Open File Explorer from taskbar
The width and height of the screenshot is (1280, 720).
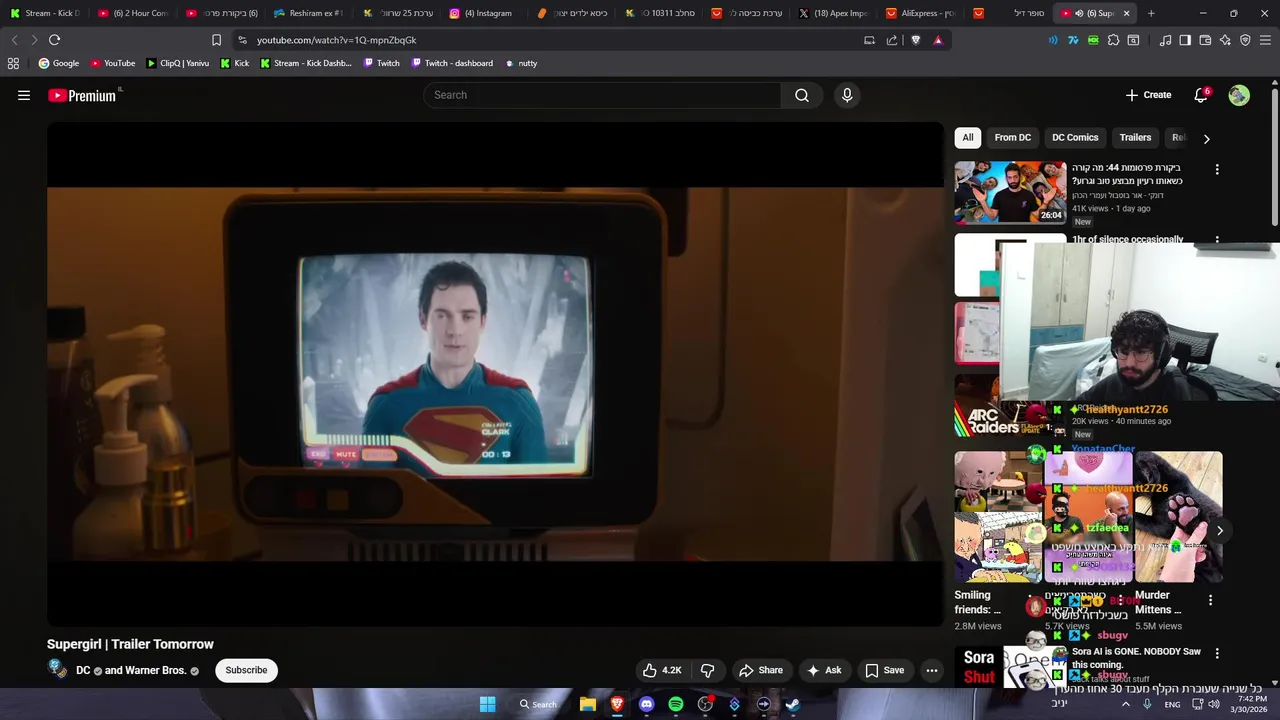point(588,704)
